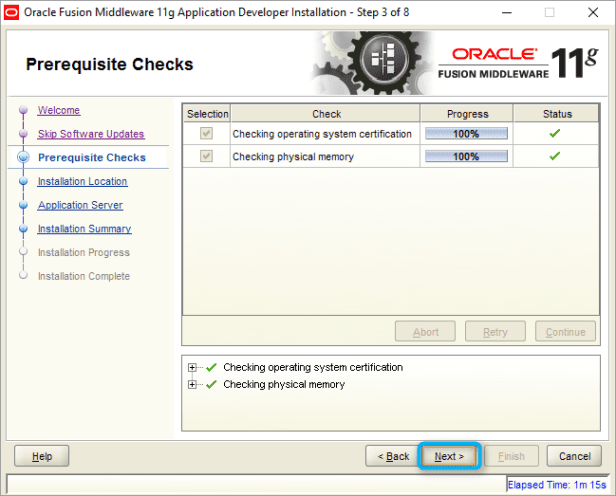Image resolution: width=616 pixels, height=496 pixels.
Task: Click the Skip Software Updates step bullet
Action: pos(24,134)
